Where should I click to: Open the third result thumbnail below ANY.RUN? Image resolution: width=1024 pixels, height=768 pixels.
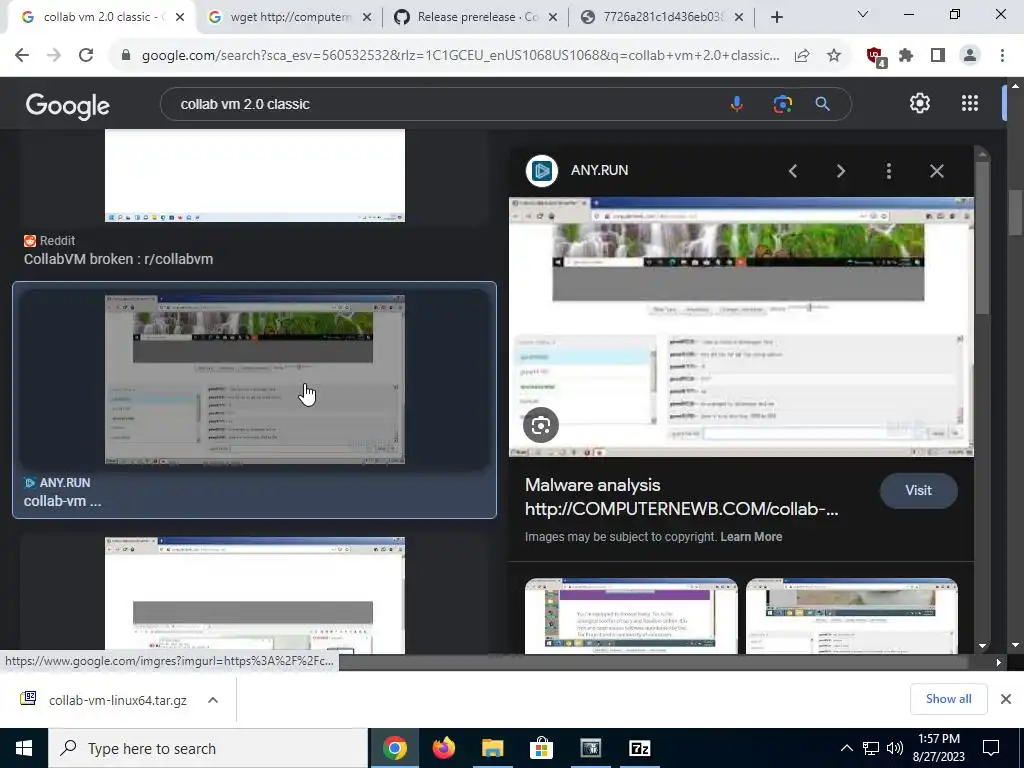point(255,595)
